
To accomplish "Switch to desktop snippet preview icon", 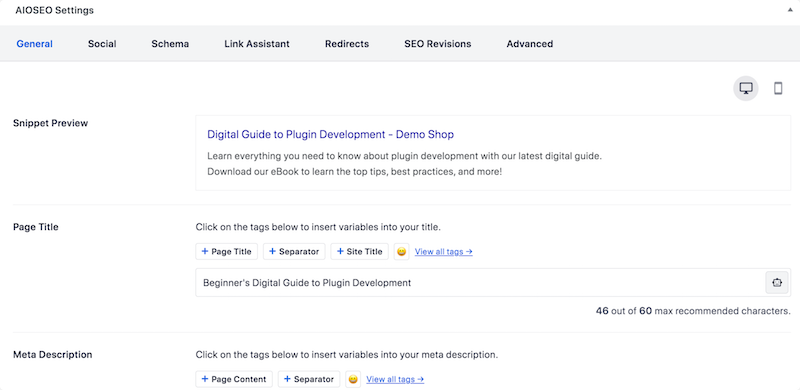I will click(745, 88).
